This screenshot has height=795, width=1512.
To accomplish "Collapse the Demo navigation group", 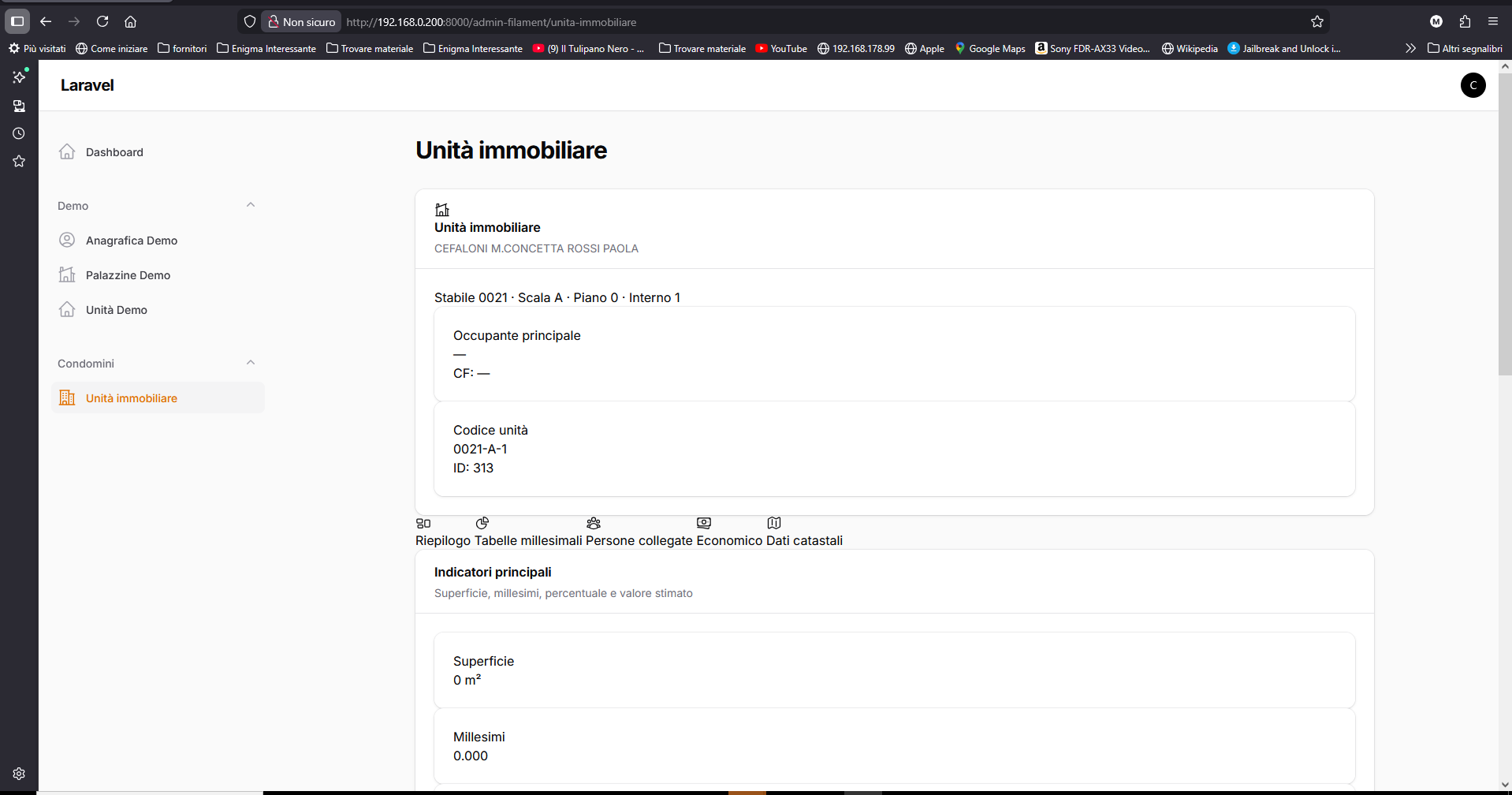I will [x=251, y=205].
